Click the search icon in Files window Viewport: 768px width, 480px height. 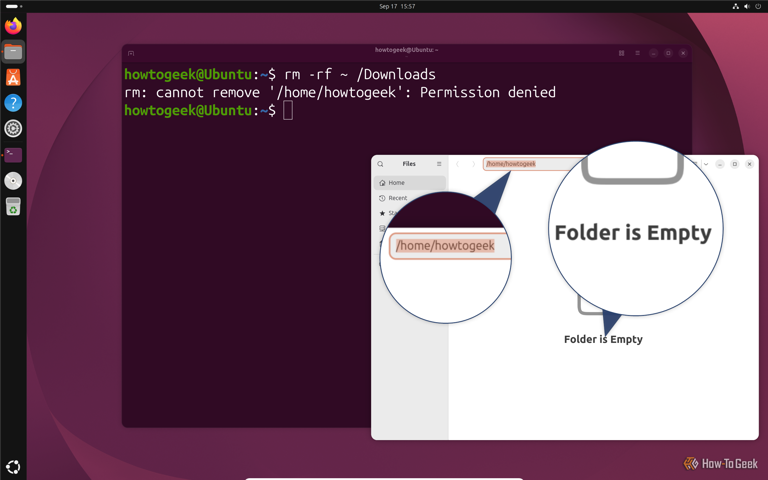[x=381, y=164]
